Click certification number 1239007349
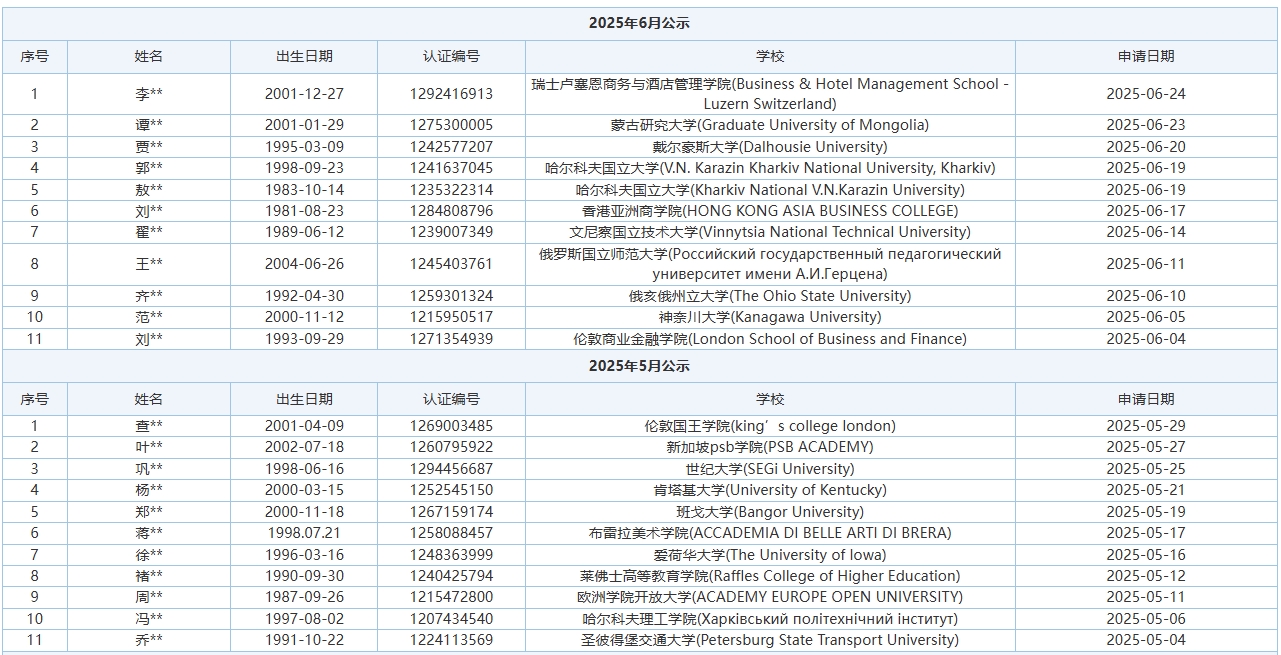The height and width of the screenshot is (655, 1281). 451,232
